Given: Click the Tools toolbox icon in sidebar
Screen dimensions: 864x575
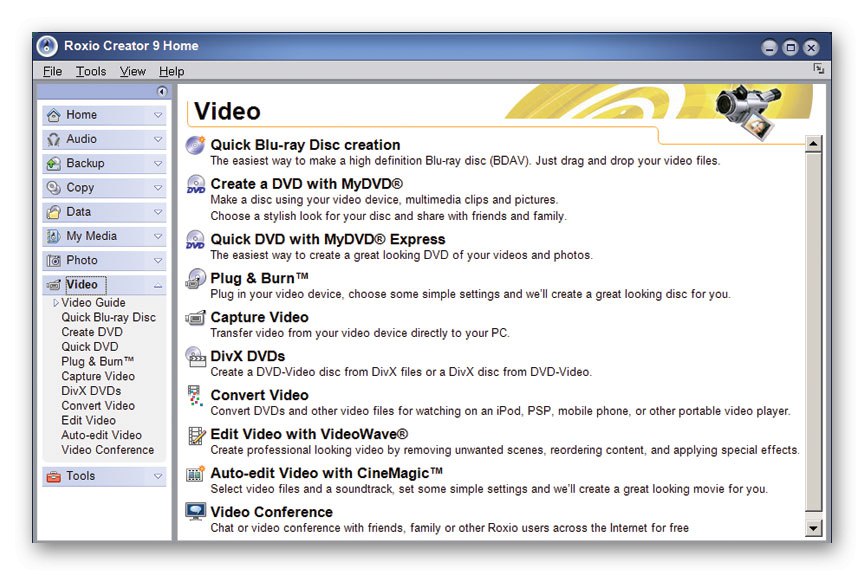Looking at the screenshot, I should tap(53, 476).
